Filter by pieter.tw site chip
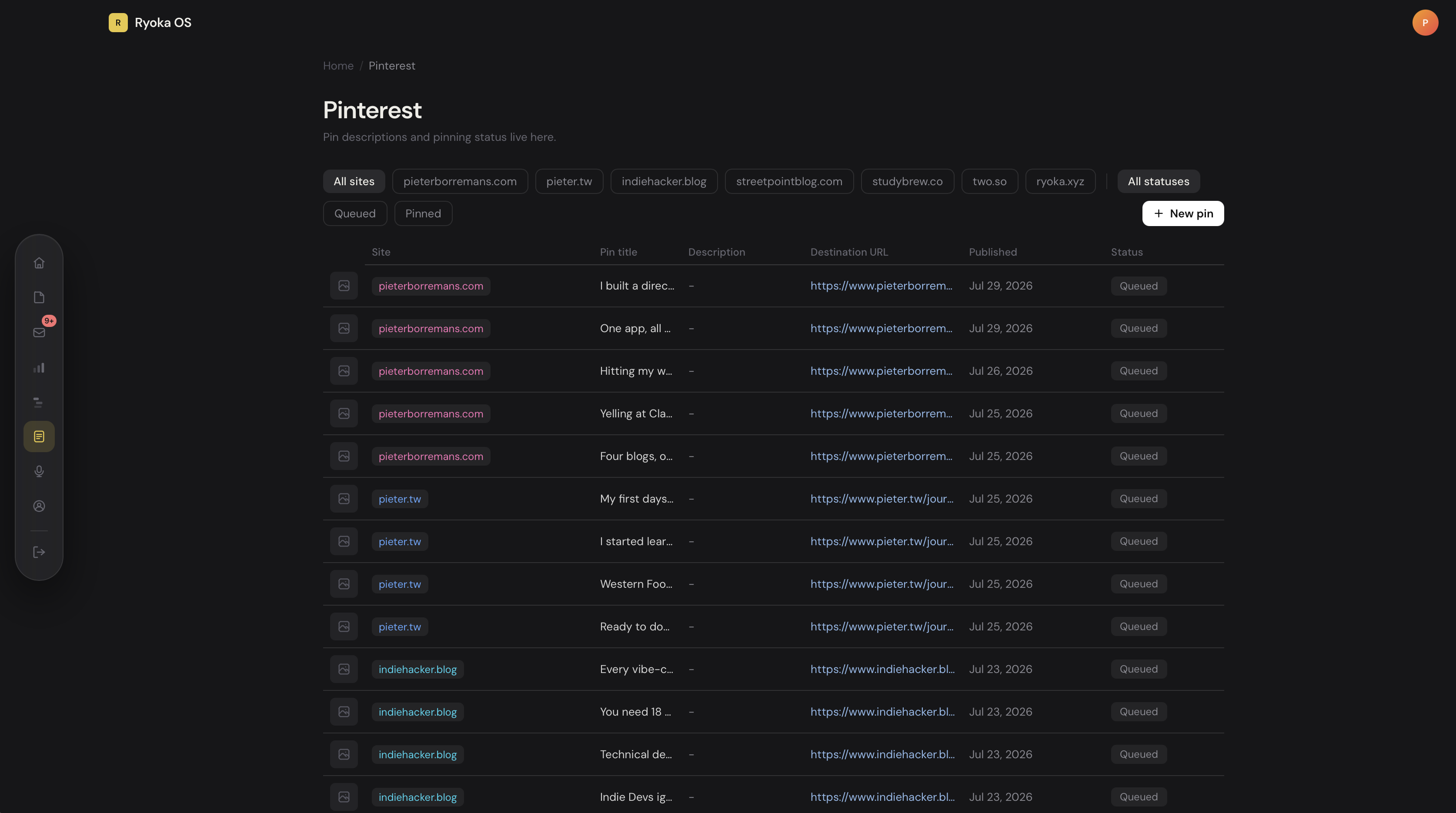The width and height of the screenshot is (1456, 813). 568,181
